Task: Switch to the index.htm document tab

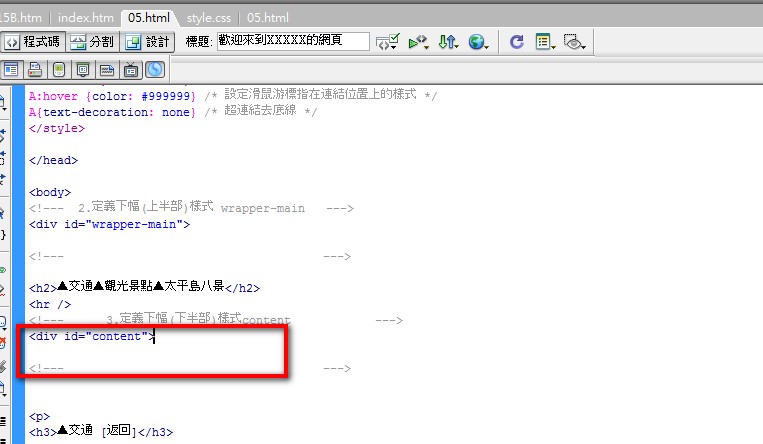Action: pyautogui.click(x=85, y=17)
